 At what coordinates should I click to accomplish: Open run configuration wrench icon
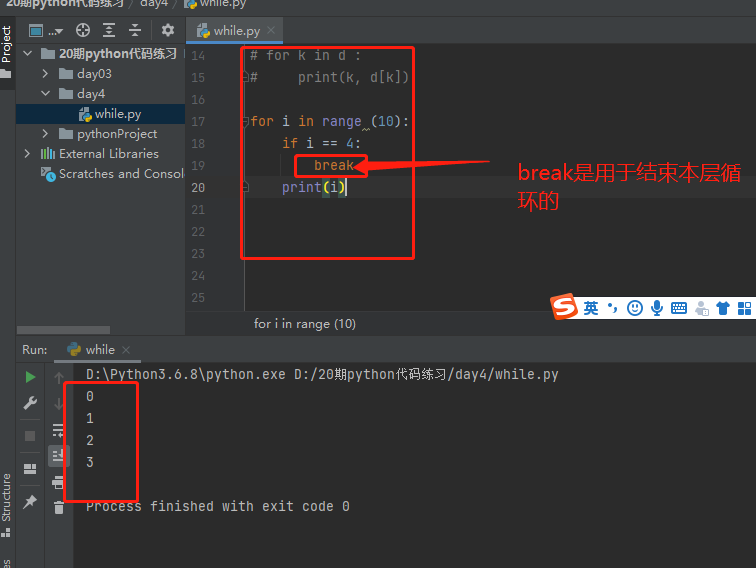click(30, 403)
